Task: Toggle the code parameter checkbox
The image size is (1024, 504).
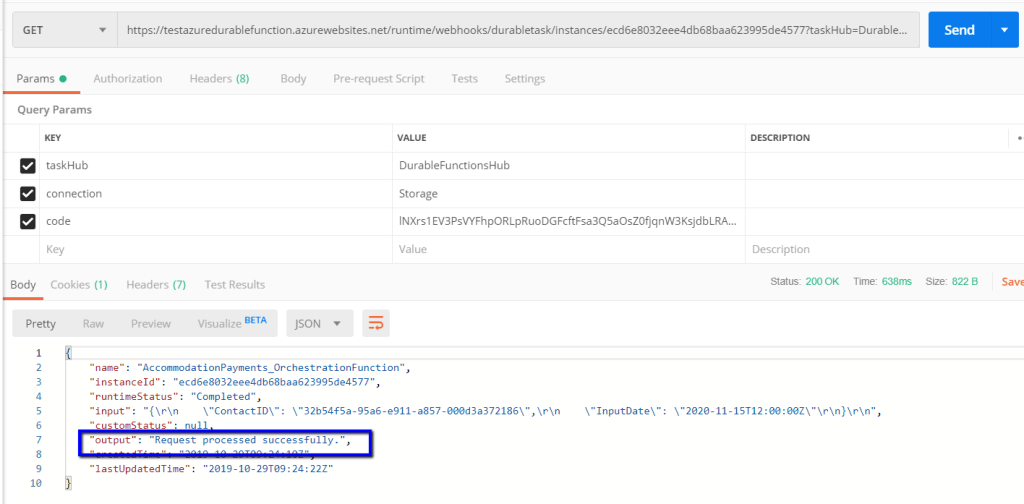Action: click(28, 221)
